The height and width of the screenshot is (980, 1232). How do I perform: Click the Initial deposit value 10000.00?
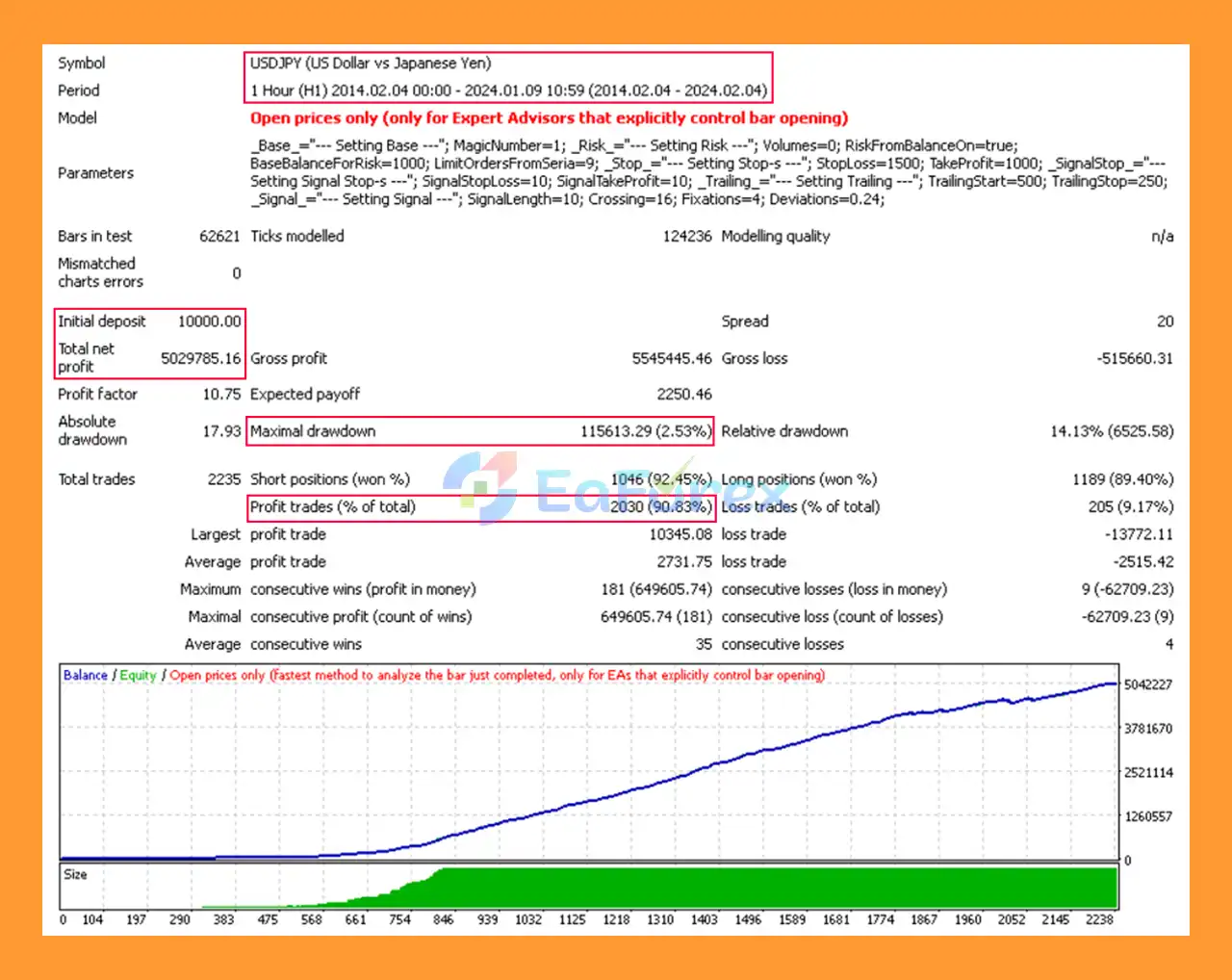[x=209, y=322]
